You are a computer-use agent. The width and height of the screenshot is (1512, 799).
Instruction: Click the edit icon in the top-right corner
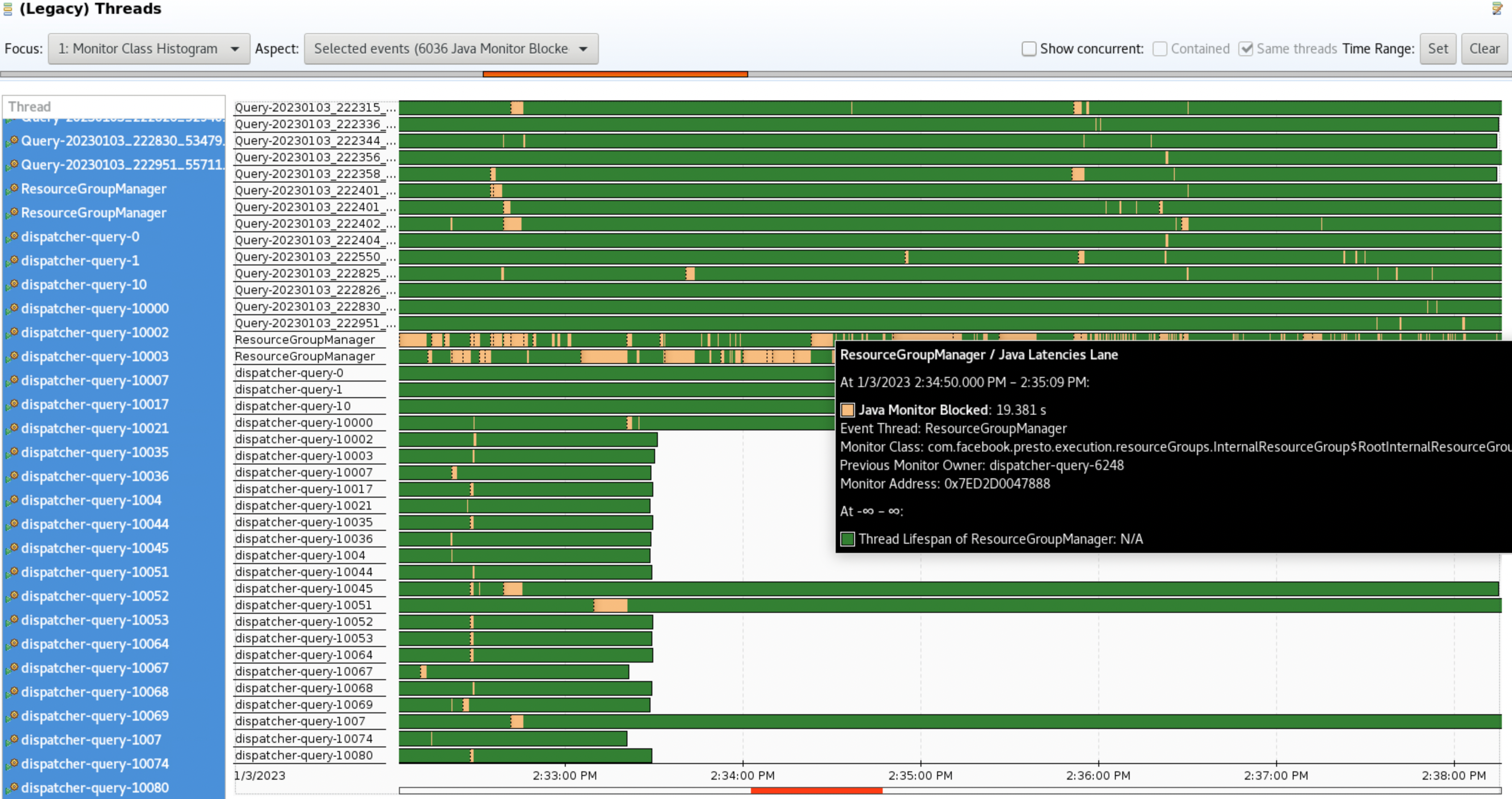(1497, 9)
